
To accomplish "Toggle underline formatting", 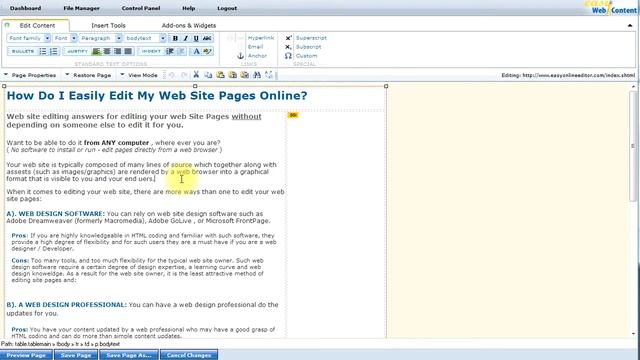I will (x=196, y=38).
